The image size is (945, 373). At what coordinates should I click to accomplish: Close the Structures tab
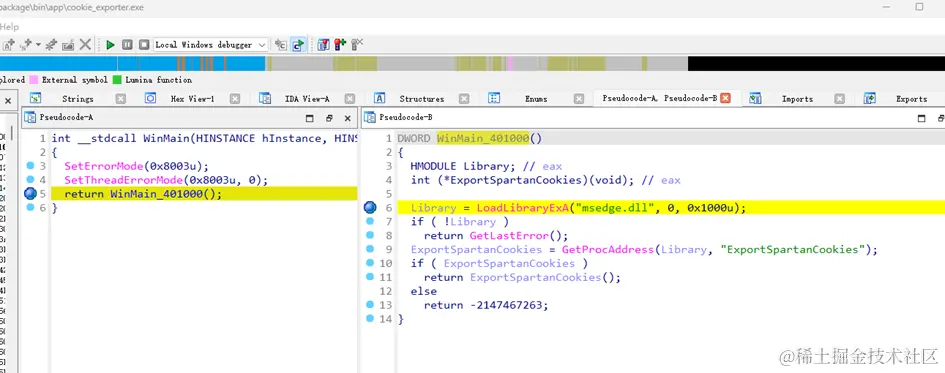point(463,99)
